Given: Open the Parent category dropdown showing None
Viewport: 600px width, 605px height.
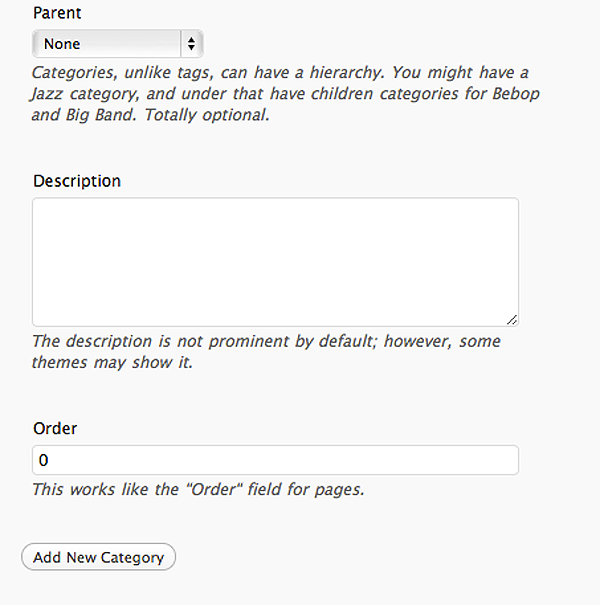Looking at the screenshot, I should tap(118, 44).
